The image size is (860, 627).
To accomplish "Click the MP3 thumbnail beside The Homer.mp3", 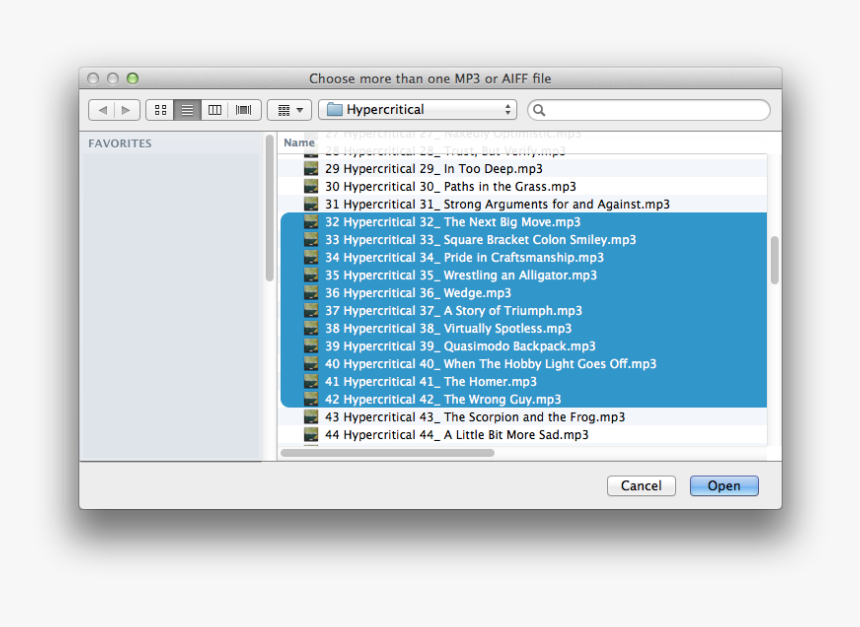I will [311, 382].
